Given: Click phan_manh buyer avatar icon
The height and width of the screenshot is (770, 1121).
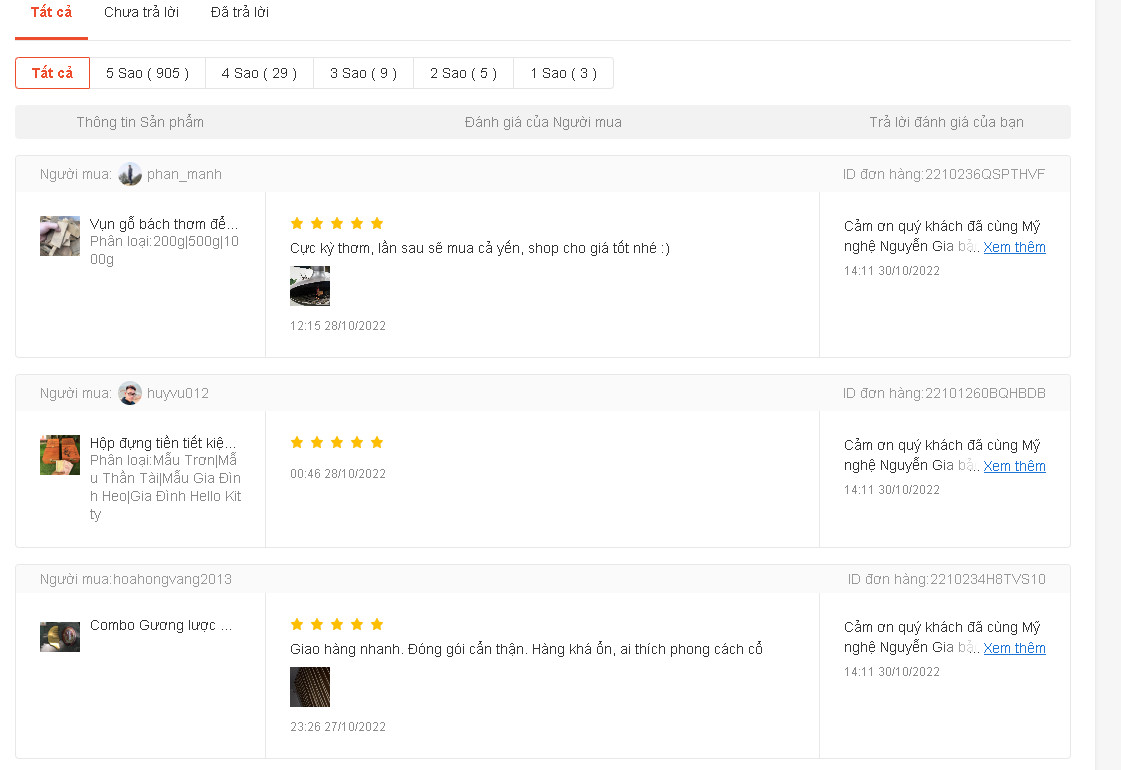Looking at the screenshot, I should [x=130, y=174].
